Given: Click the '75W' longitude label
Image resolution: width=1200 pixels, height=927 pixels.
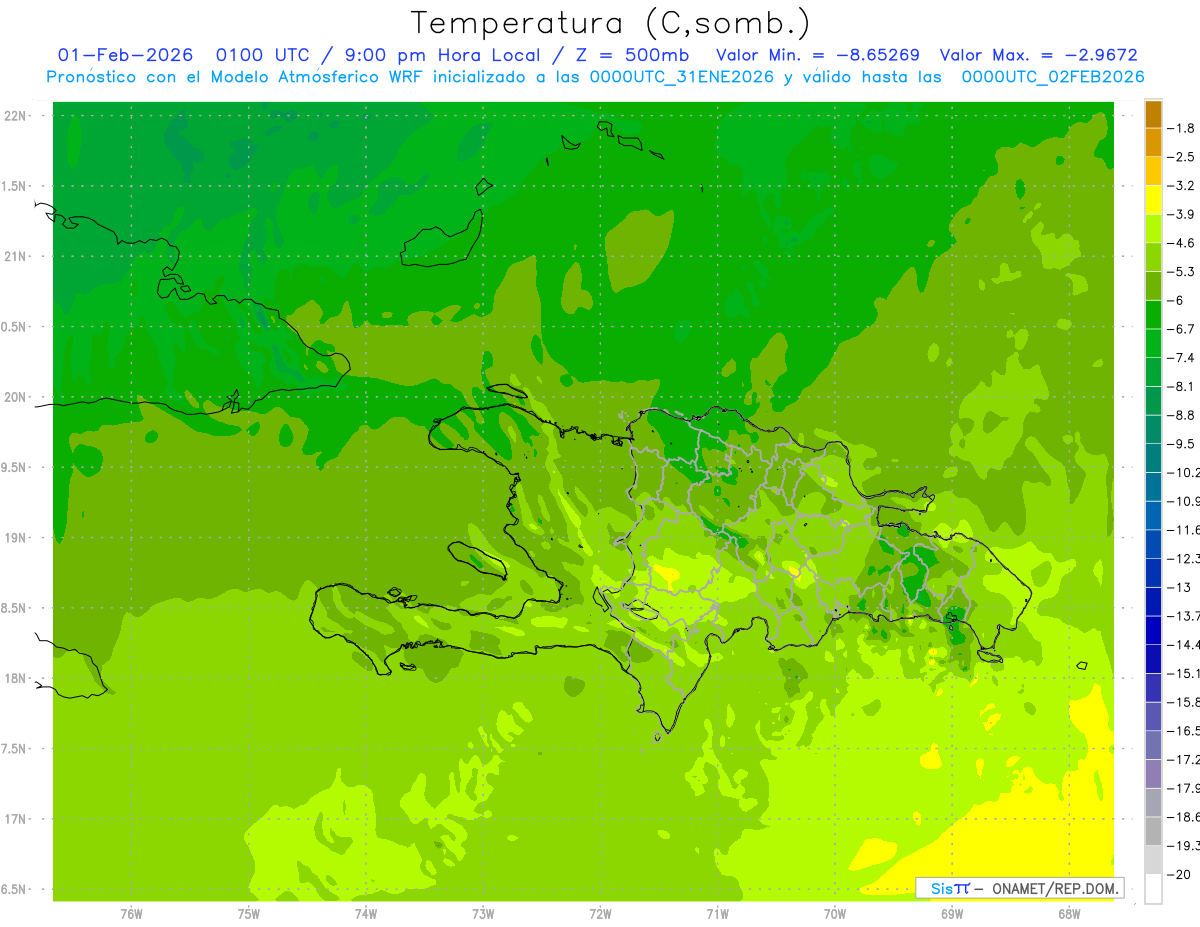Looking at the screenshot, I should tap(249, 914).
